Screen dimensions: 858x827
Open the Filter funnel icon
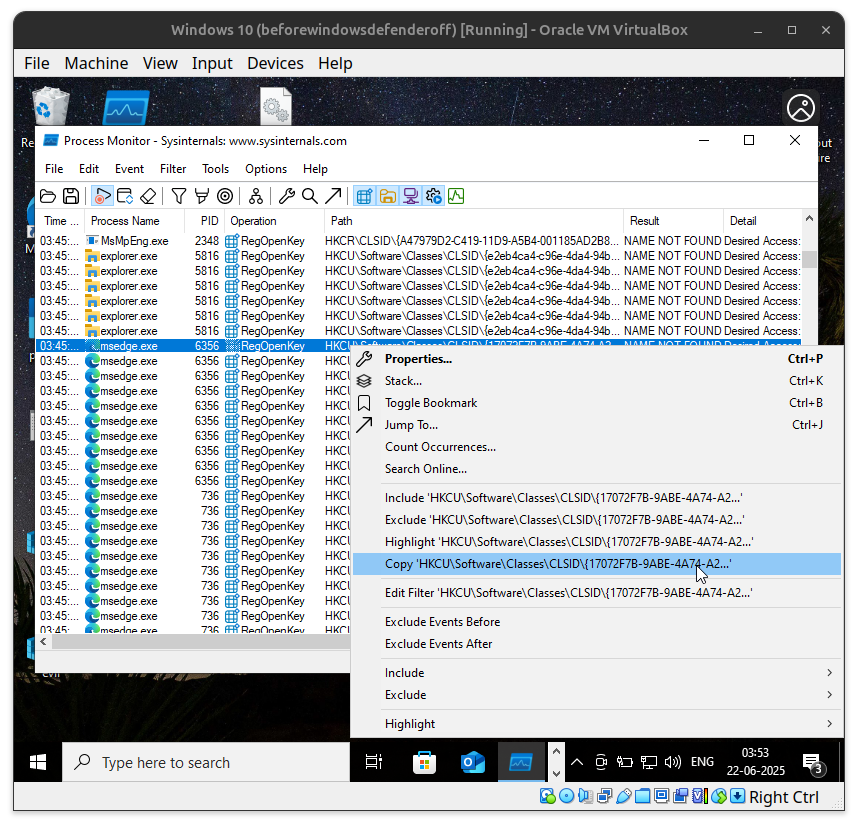pyautogui.click(x=178, y=196)
